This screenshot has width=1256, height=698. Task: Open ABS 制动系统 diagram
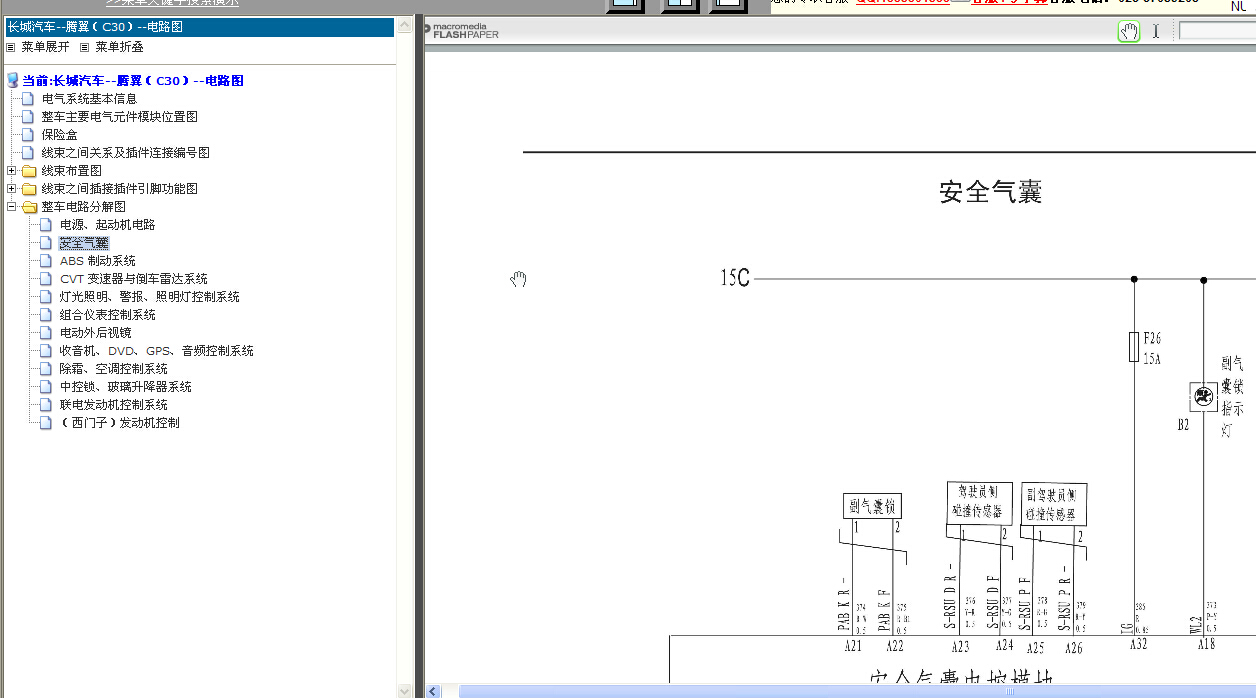(x=97, y=261)
